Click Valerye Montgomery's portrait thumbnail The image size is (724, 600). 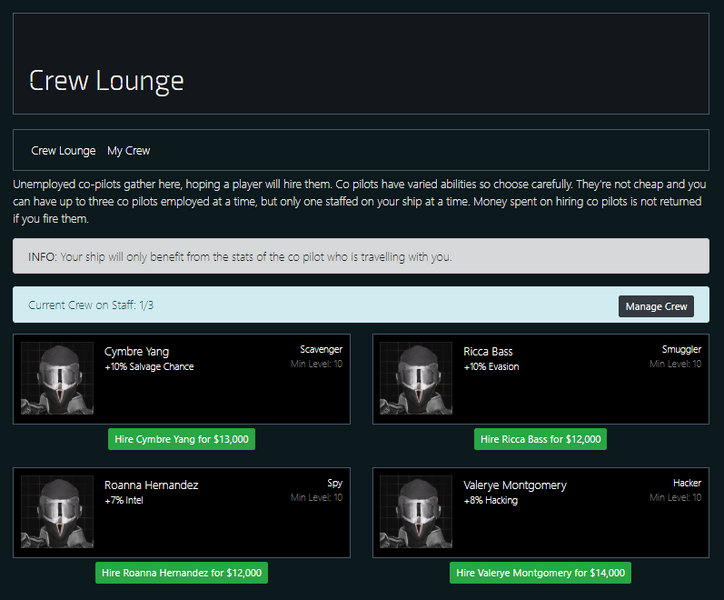point(416,512)
